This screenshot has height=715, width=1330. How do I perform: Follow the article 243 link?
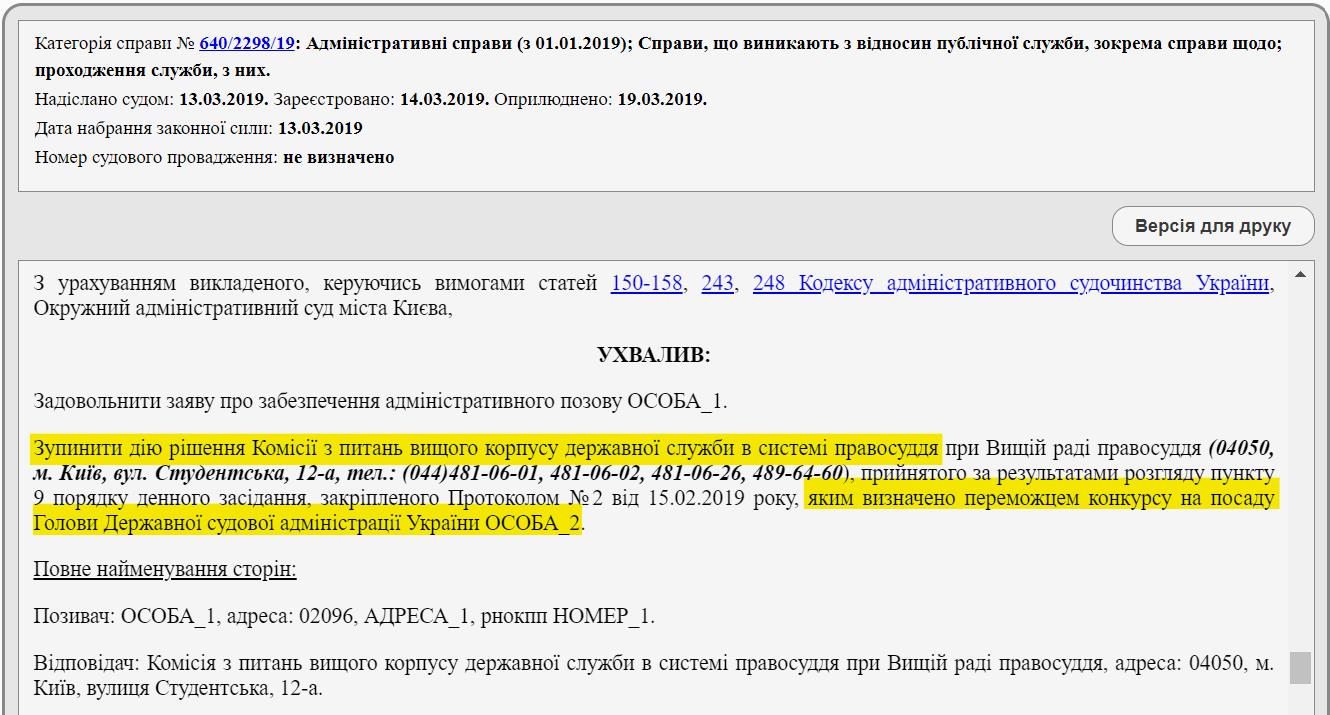point(717,284)
